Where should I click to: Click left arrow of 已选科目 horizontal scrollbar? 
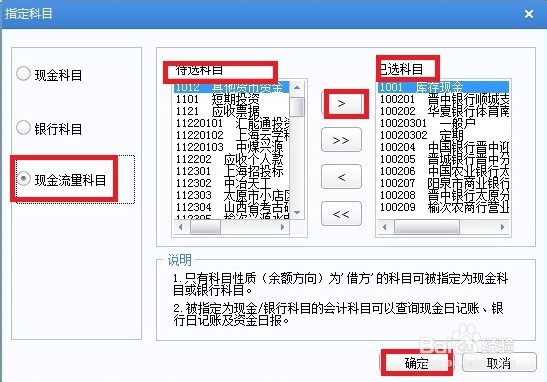384,227
